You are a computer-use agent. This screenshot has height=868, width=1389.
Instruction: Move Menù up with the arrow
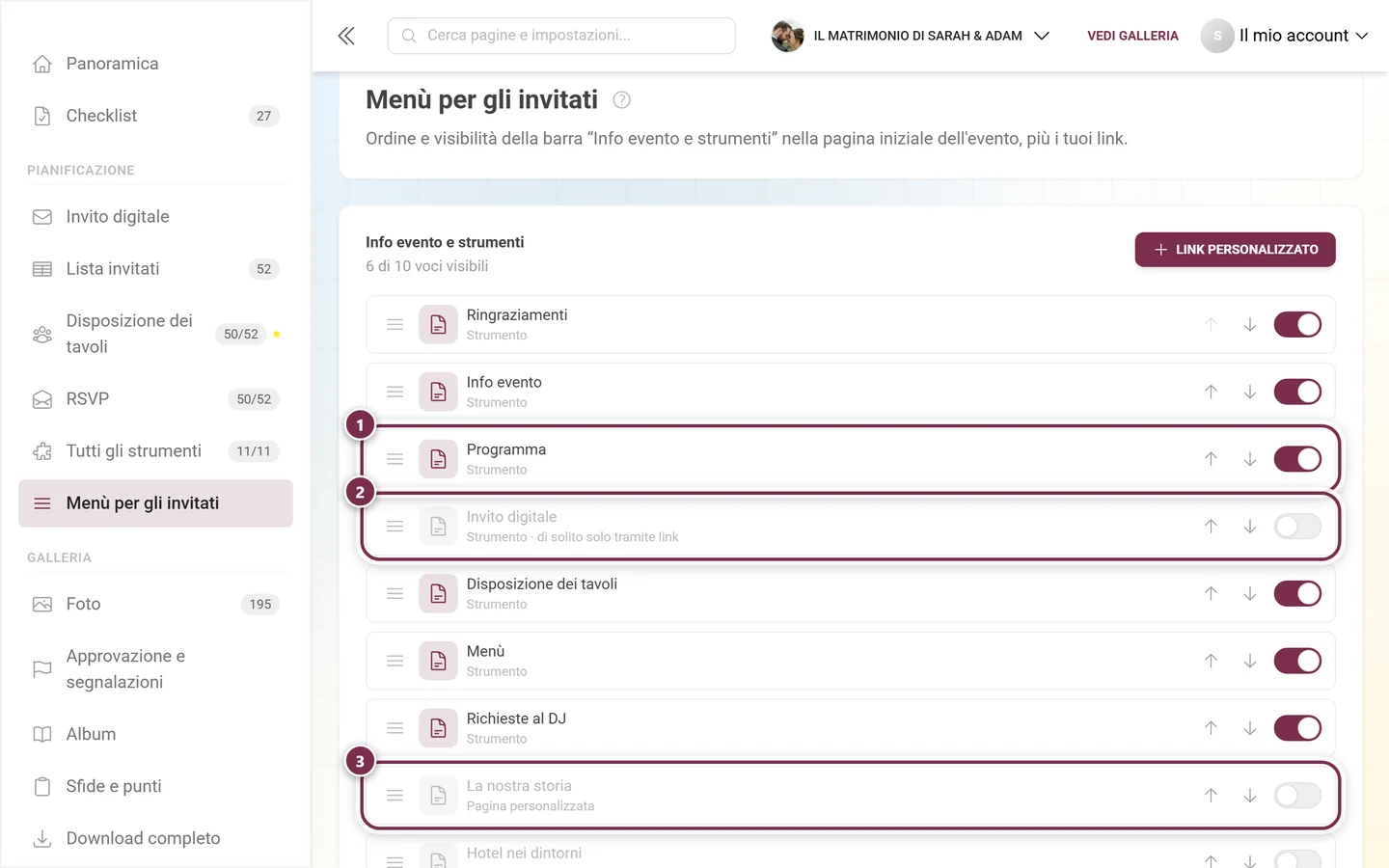[1211, 661]
